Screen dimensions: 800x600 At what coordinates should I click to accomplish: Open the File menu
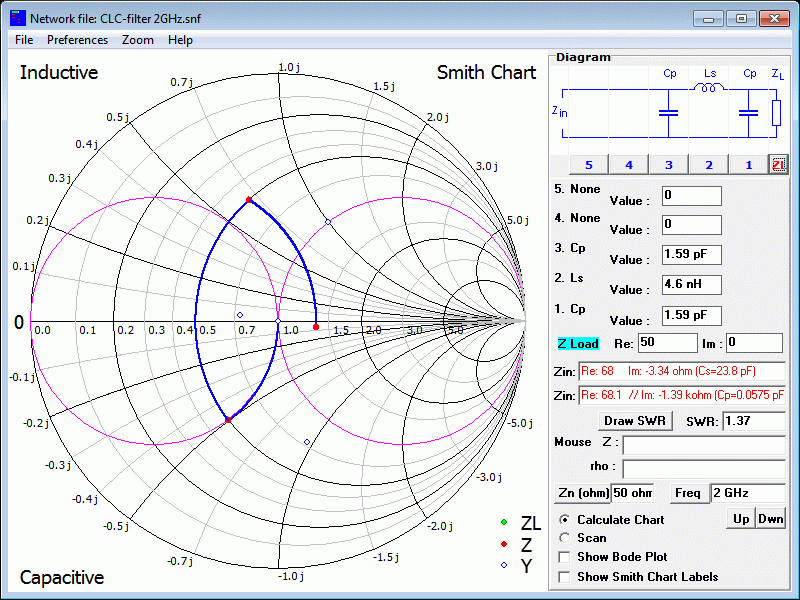coord(24,40)
